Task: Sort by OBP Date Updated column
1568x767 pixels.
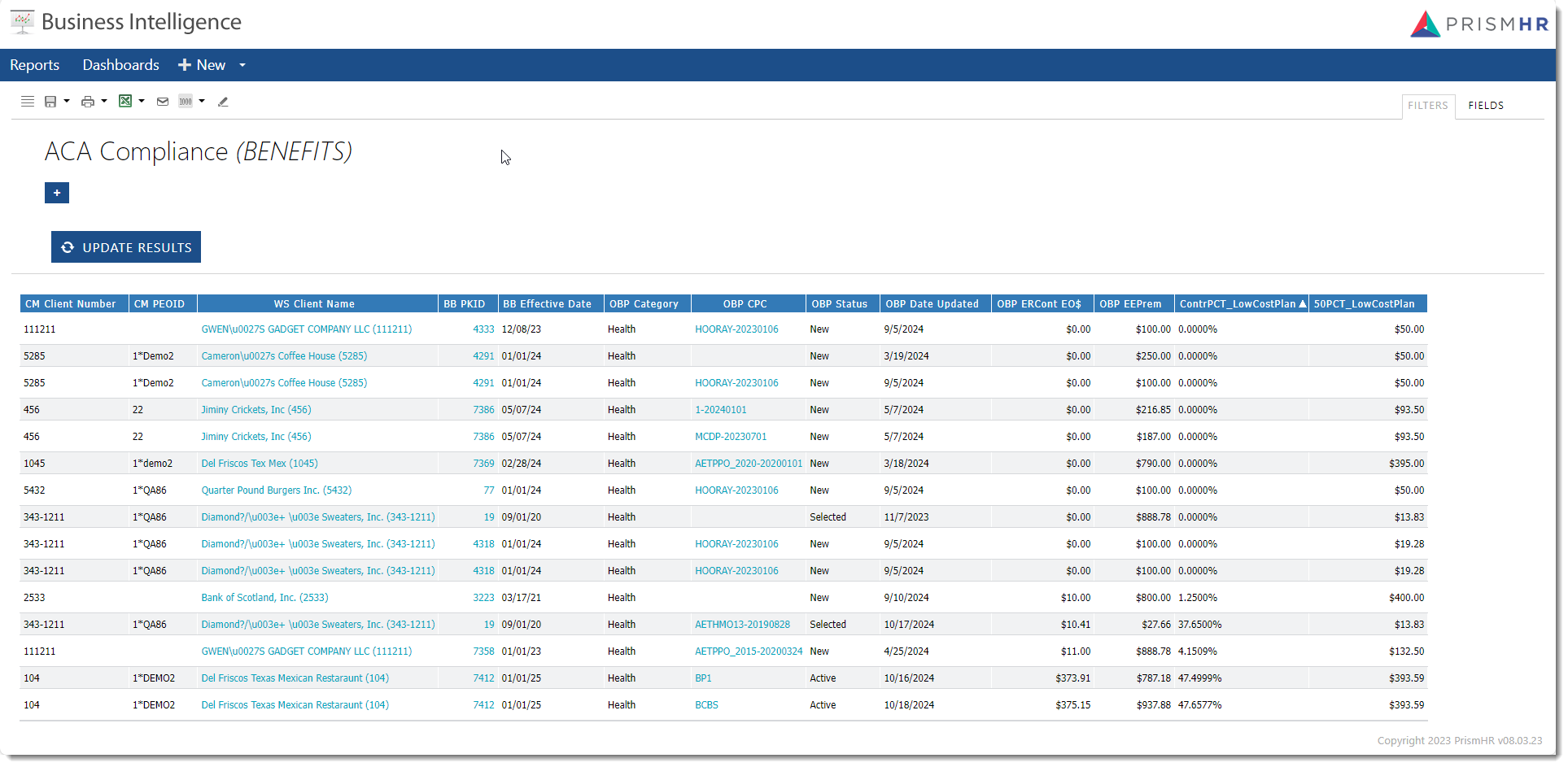Action: coord(936,304)
